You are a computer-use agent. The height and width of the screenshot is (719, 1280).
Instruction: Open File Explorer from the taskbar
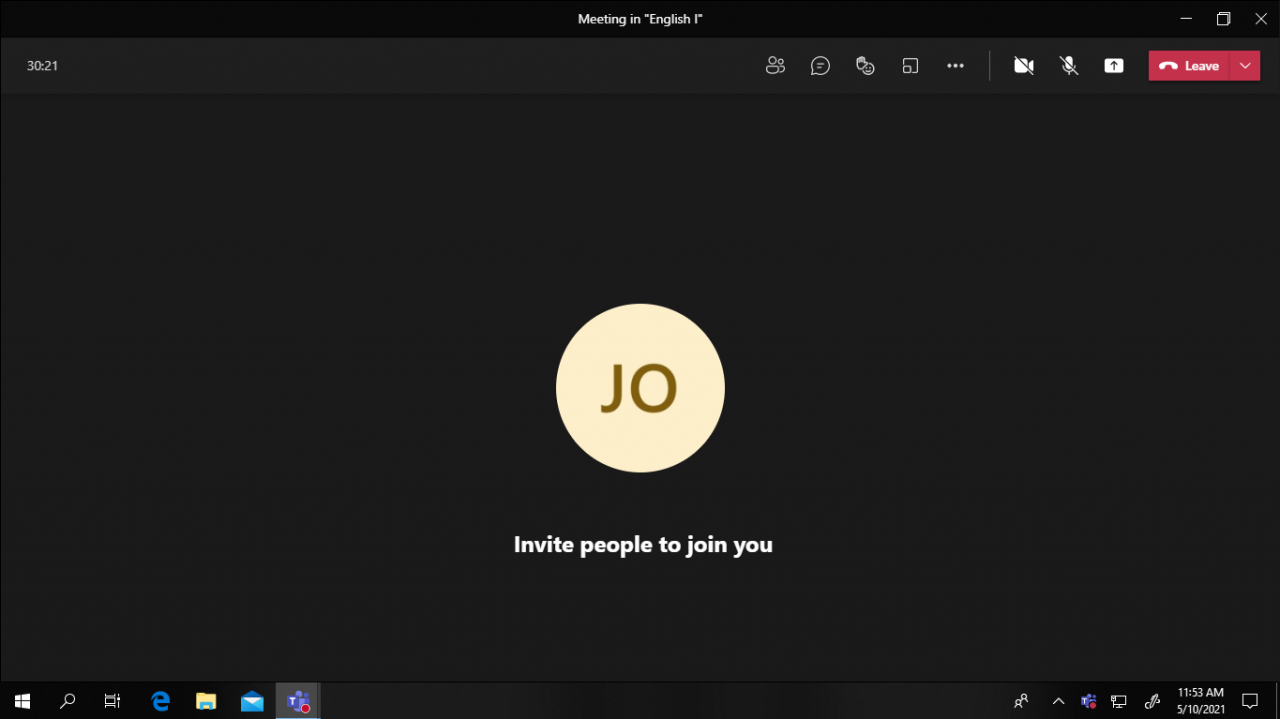pyautogui.click(x=206, y=701)
